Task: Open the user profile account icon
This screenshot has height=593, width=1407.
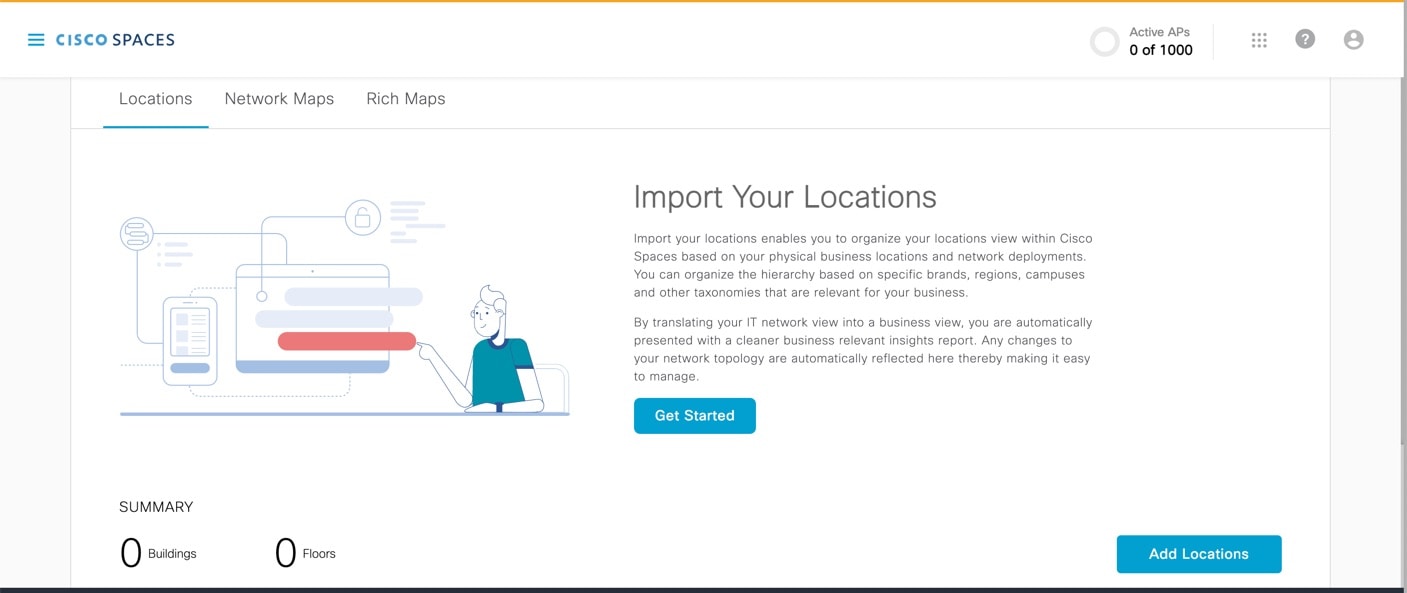Action: pyautogui.click(x=1354, y=39)
